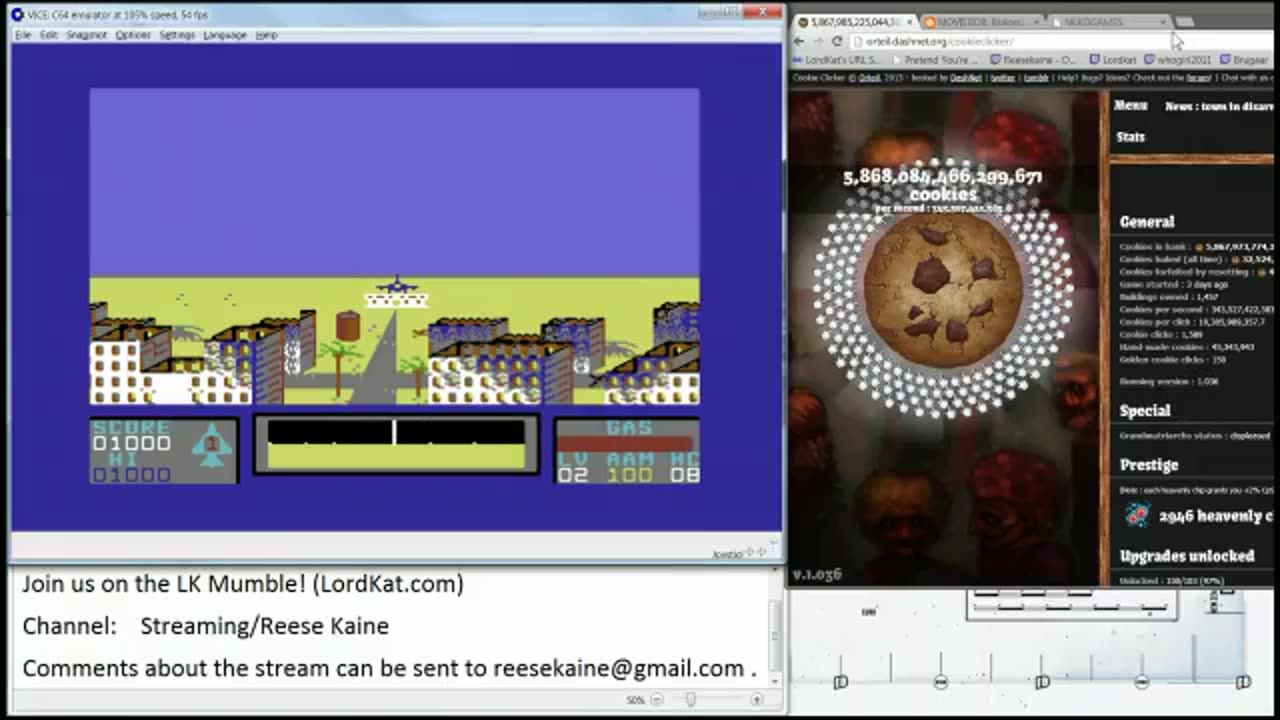The image size is (1280, 720).
Task: Click the scroll down arrow of notes window
Action: tap(774, 681)
